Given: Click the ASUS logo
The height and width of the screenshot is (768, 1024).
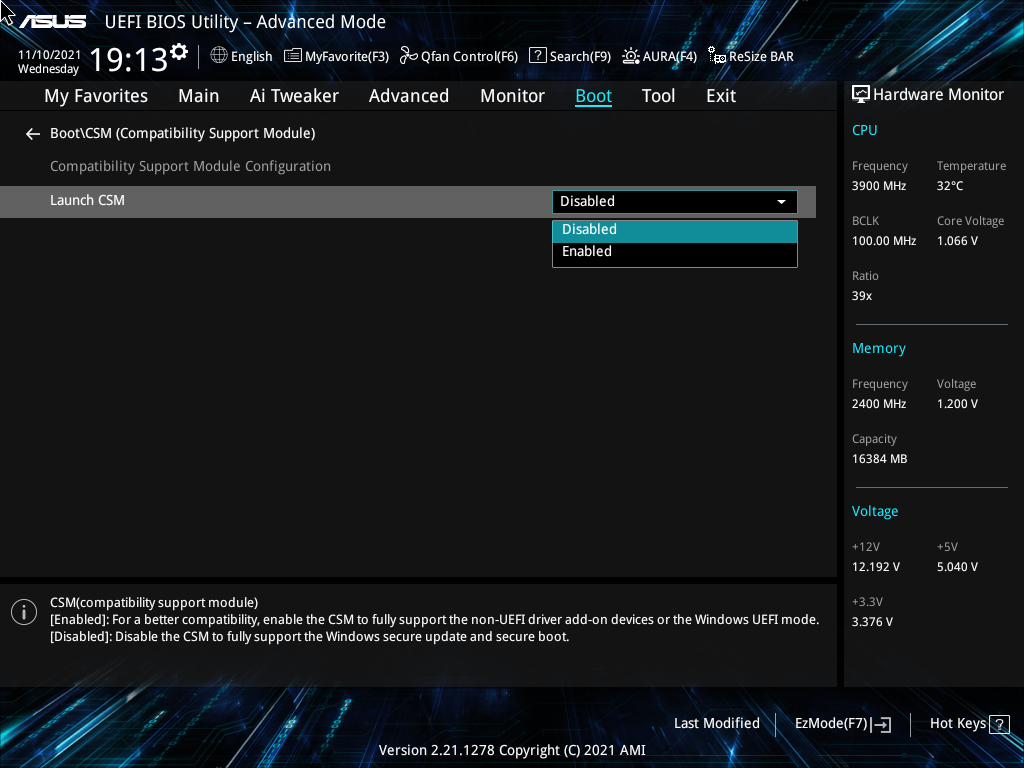Looking at the screenshot, I should coord(52,22).
